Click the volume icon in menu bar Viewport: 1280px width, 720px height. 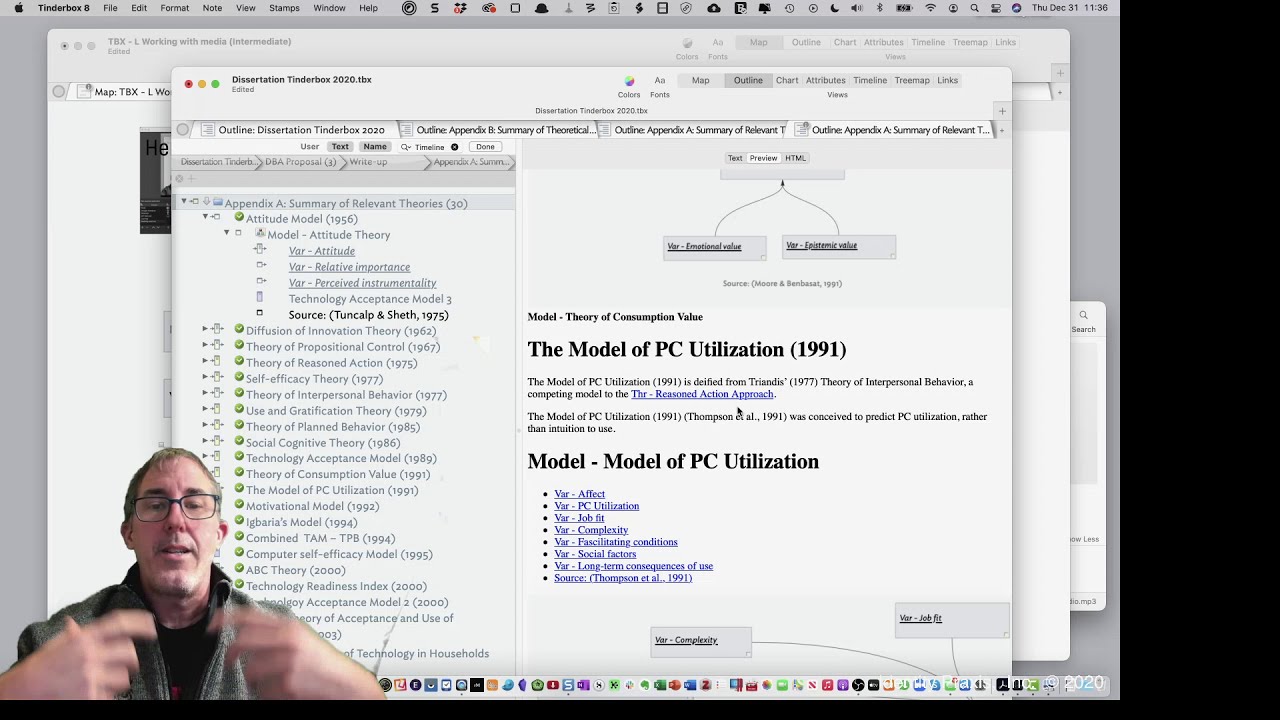coord(857,8)
